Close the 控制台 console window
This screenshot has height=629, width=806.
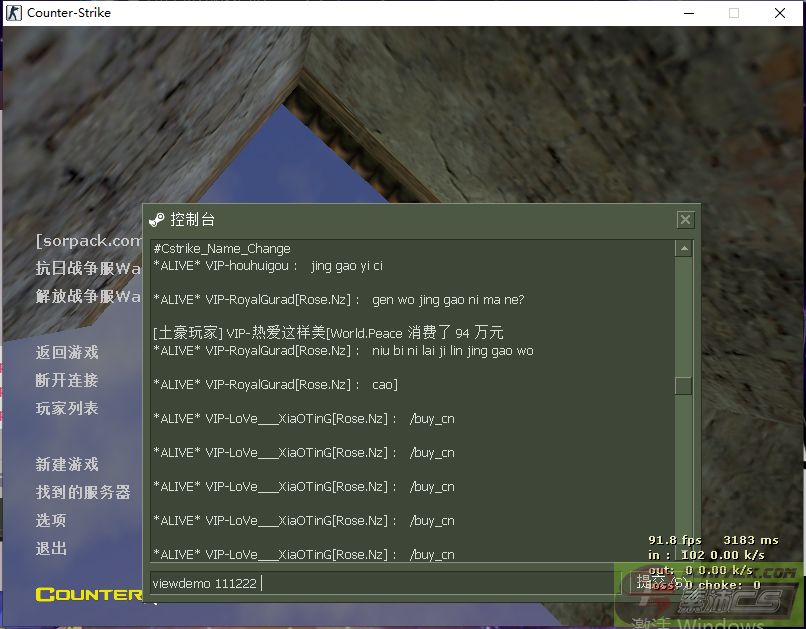685,220
